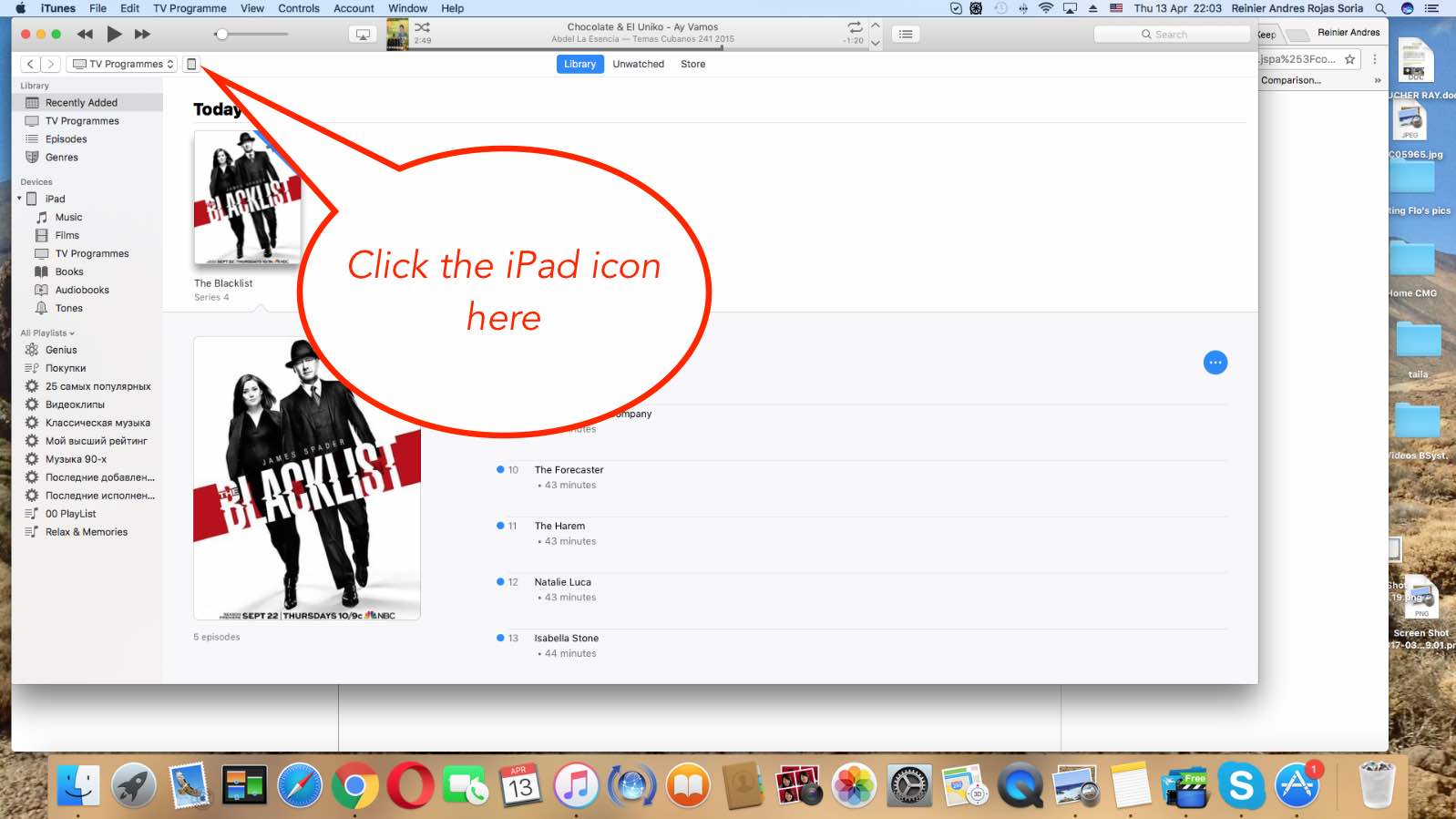Open the Comparison bookmark in Chrome
Image resolution: width=1456 pixels, height=819 pixels.
point(1291,80)
